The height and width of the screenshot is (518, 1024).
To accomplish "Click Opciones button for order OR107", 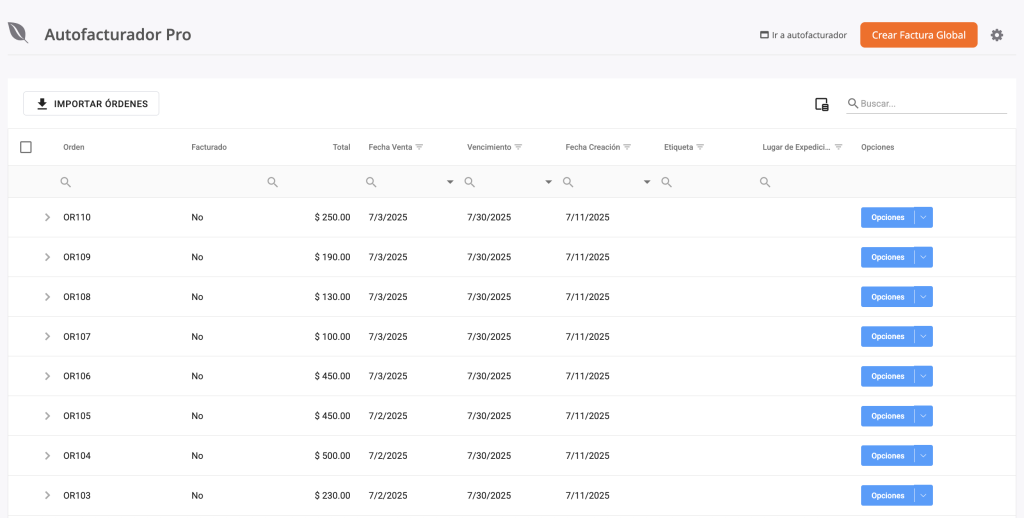I will tap(888, 336).
